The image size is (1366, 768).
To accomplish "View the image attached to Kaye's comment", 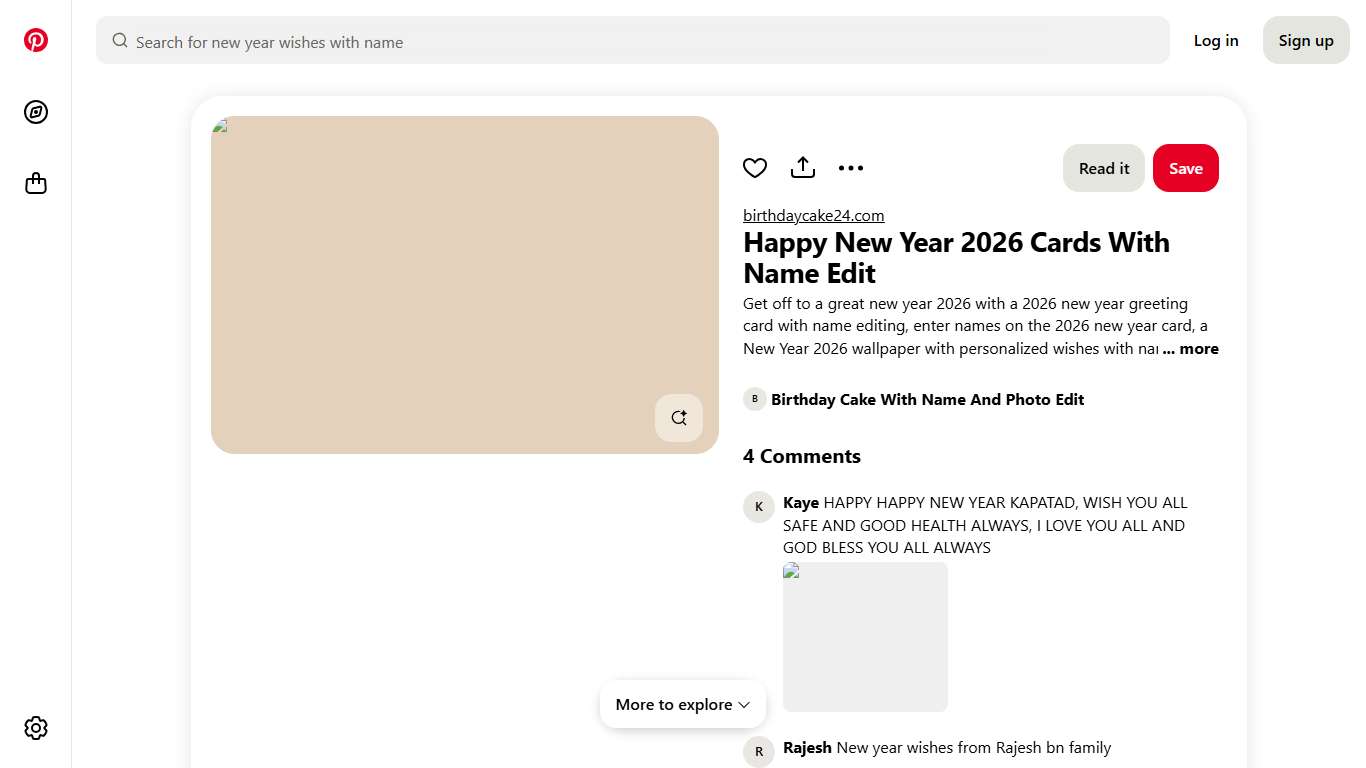I will click(865, 636).
